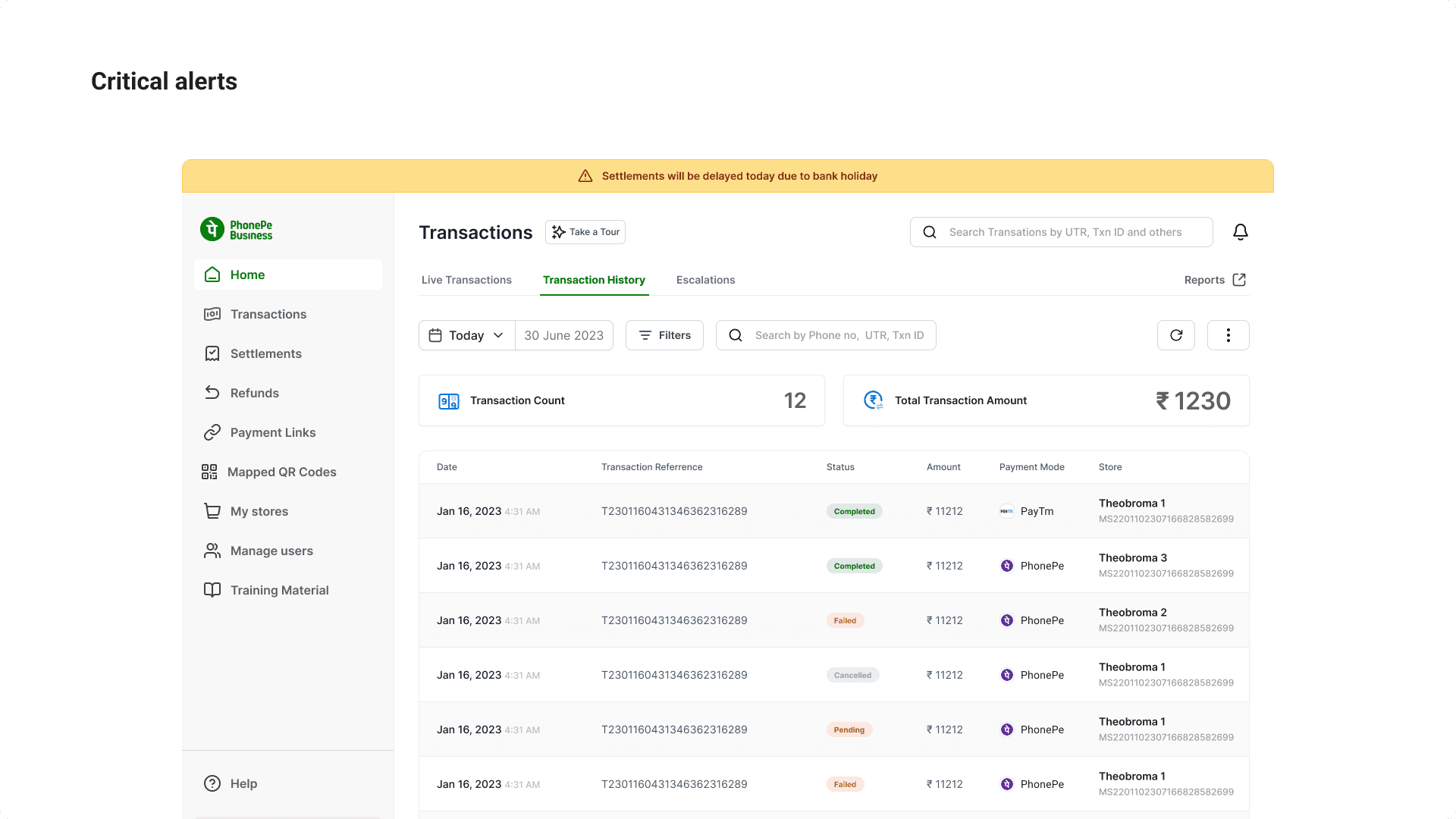Open Mapped QR Codes from the sidebar
The width and height of the screenshot is (1456, 819).
tap(281, 472)
